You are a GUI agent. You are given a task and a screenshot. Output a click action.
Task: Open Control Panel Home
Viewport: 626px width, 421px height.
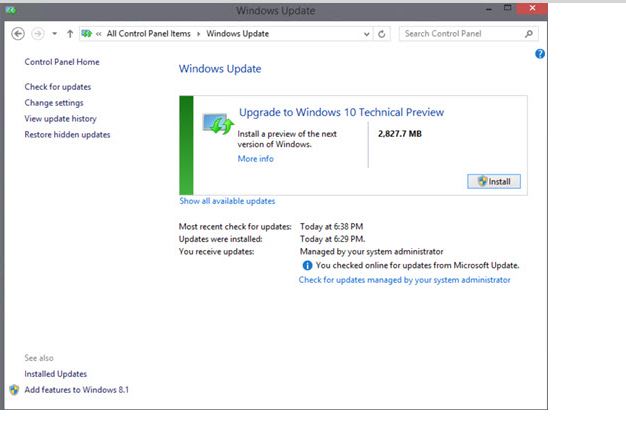coord(62,62)
